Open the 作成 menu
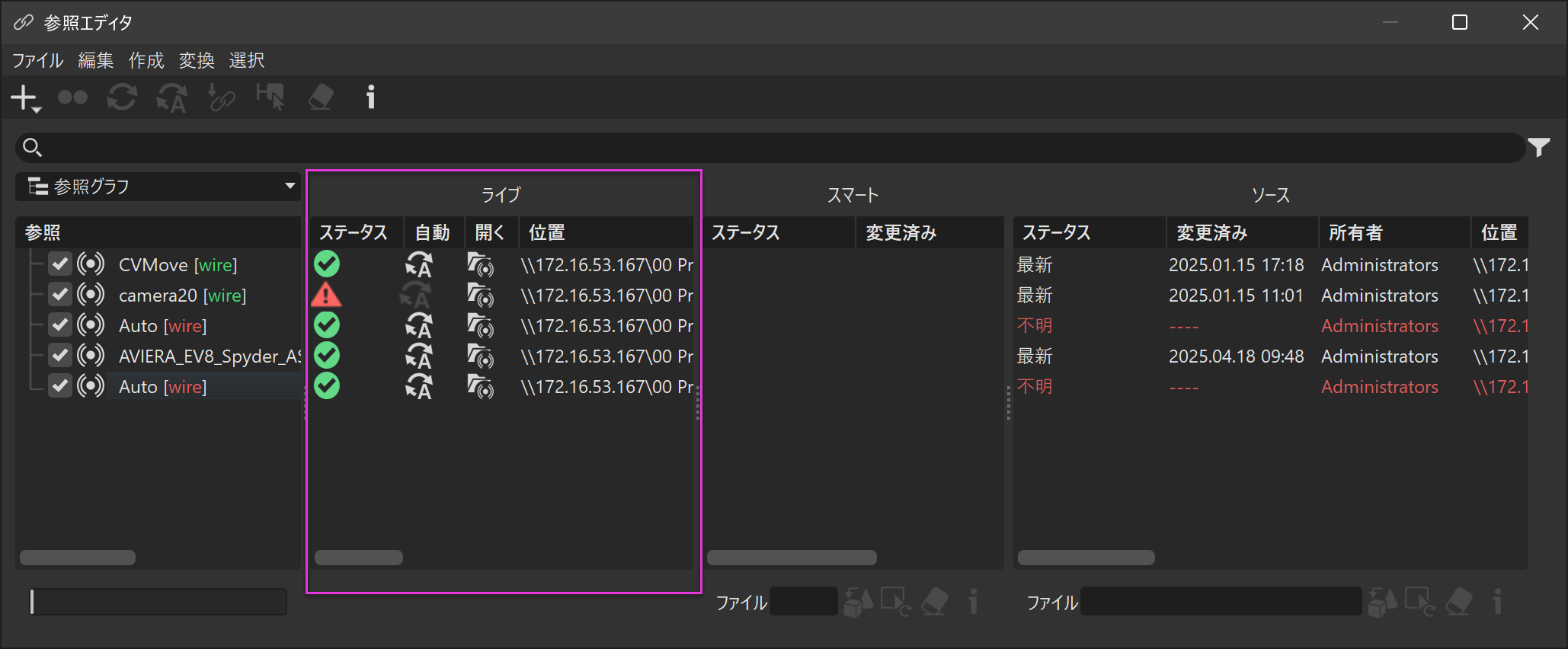 (146, 60)
